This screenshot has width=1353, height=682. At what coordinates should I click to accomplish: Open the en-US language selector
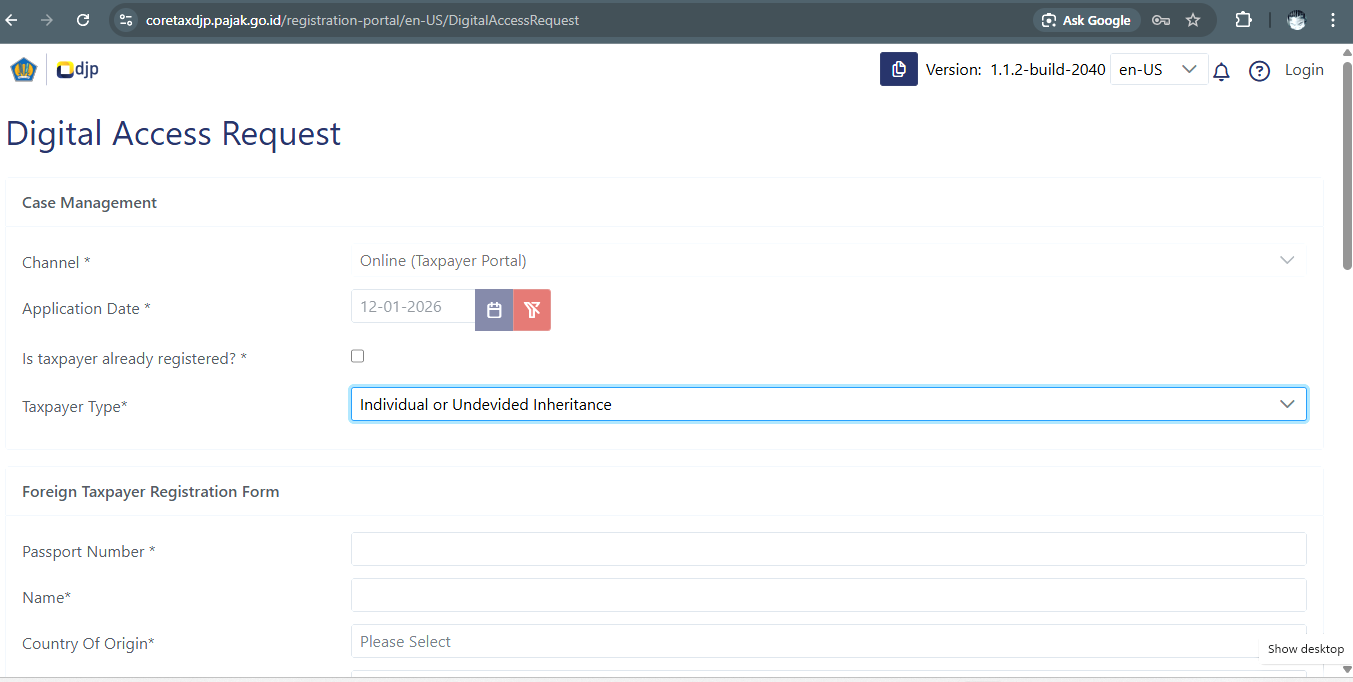pos(1158,70)
